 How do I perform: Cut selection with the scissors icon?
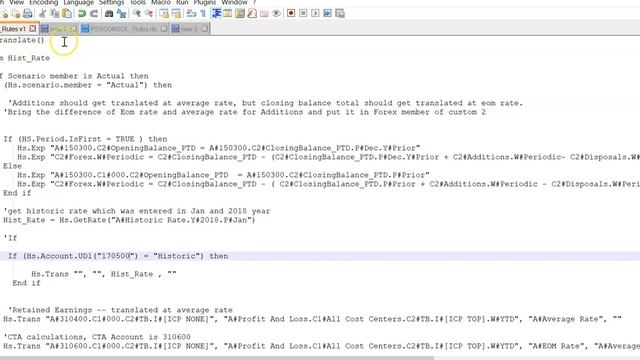[42, 13]
